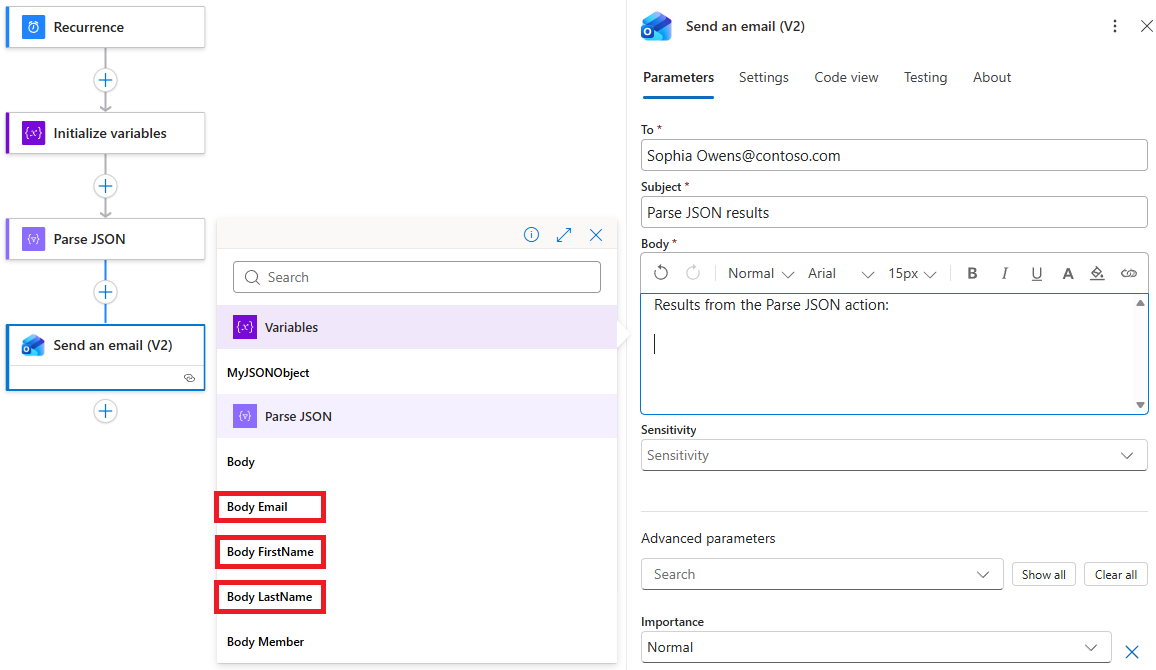Insert the Body token from Parse JSON
1156x670 pixels.
point(240,462)
